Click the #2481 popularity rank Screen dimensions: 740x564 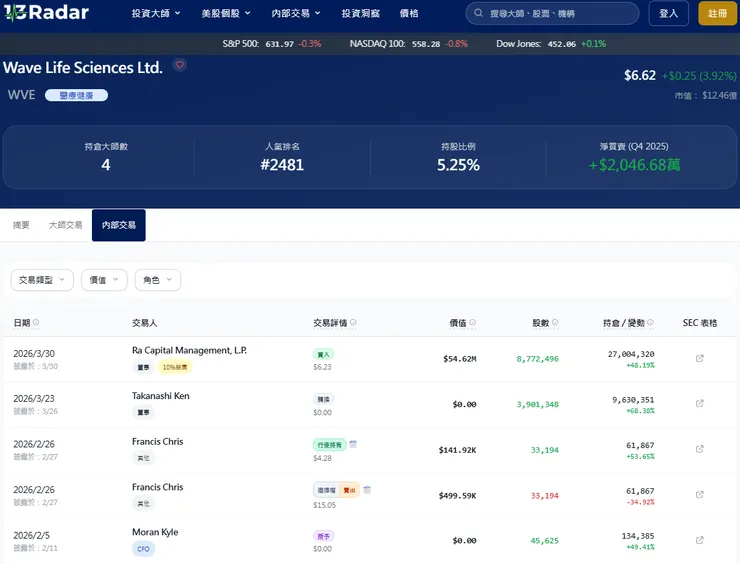click(x=282, y=165)
